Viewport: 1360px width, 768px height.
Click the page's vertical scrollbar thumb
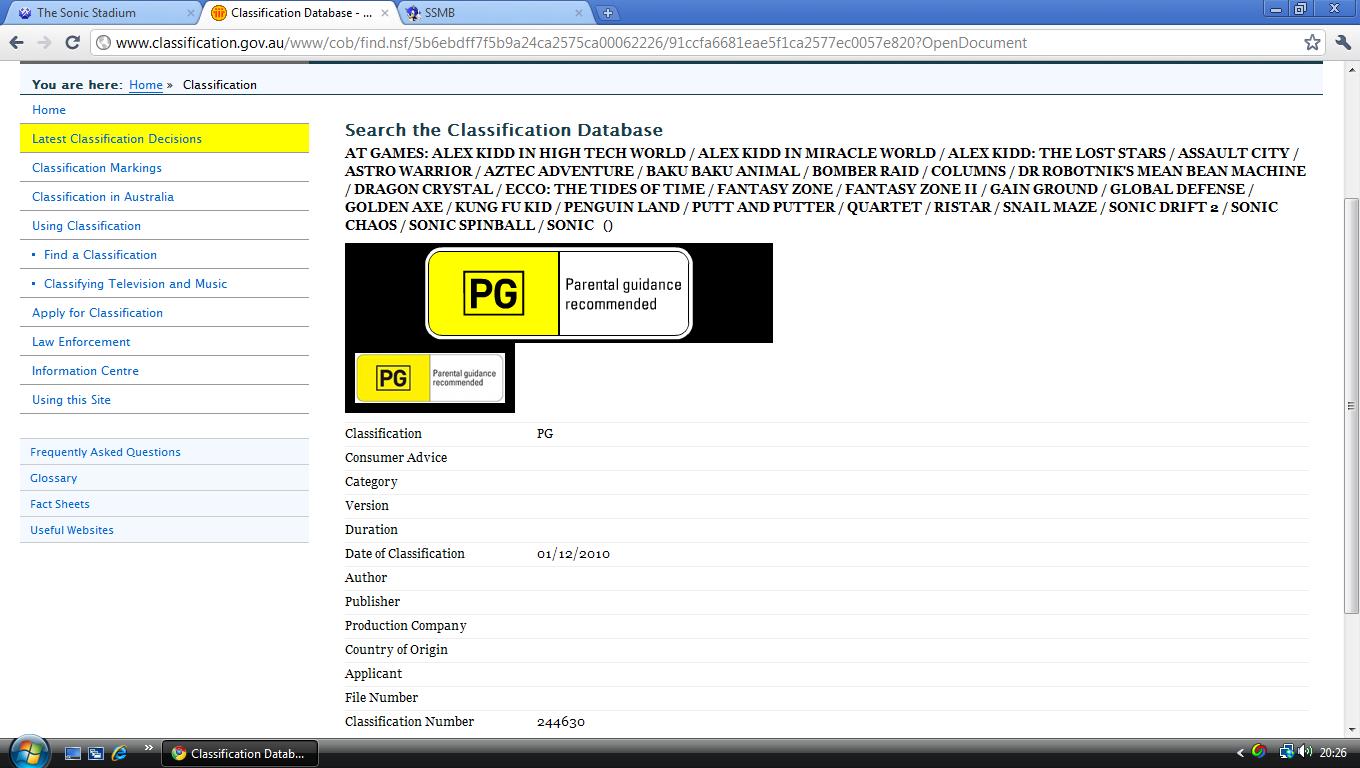coord(1351,405)
